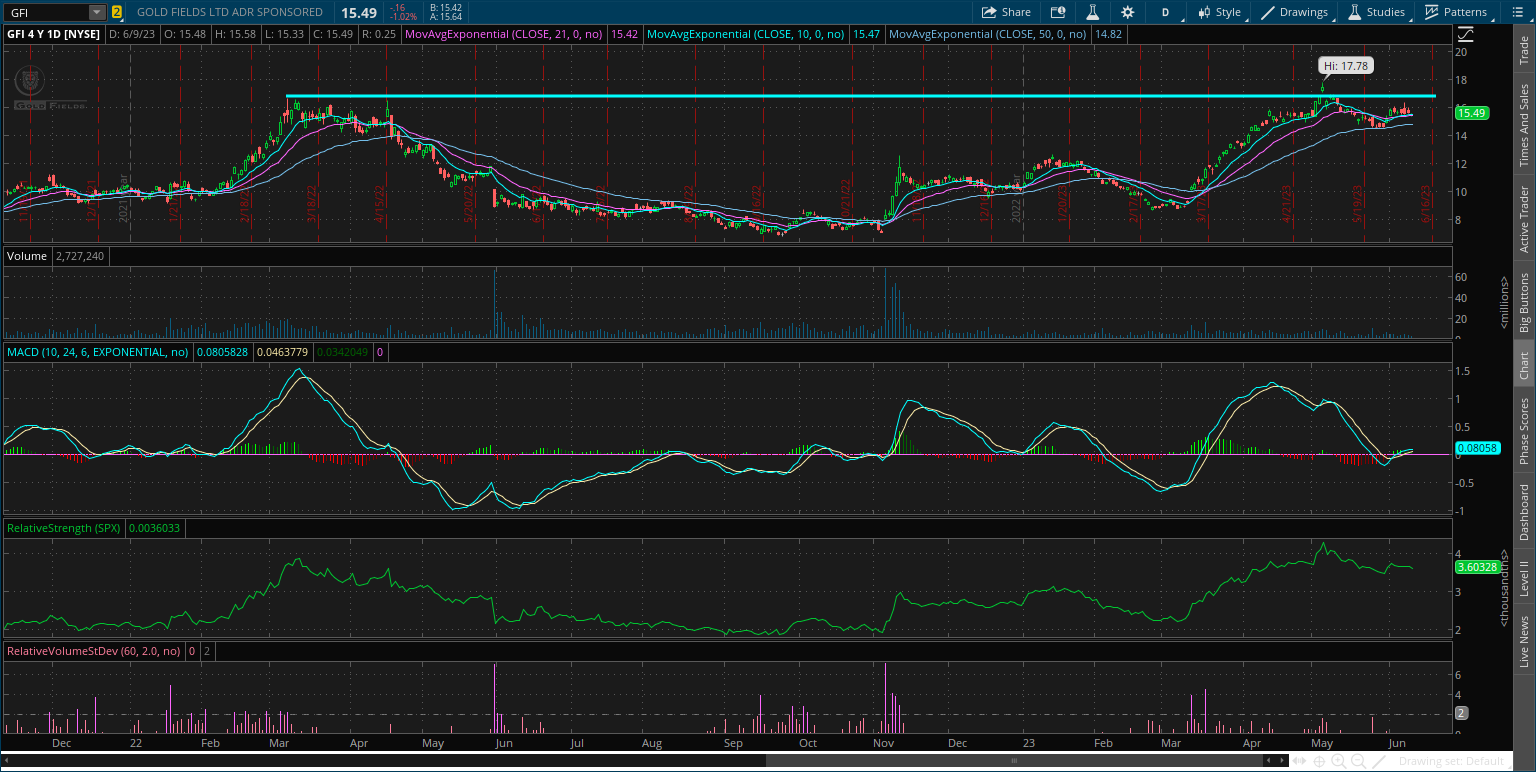
Task: Open the Studies dropdown menu
Action: tap(1376, 12)
